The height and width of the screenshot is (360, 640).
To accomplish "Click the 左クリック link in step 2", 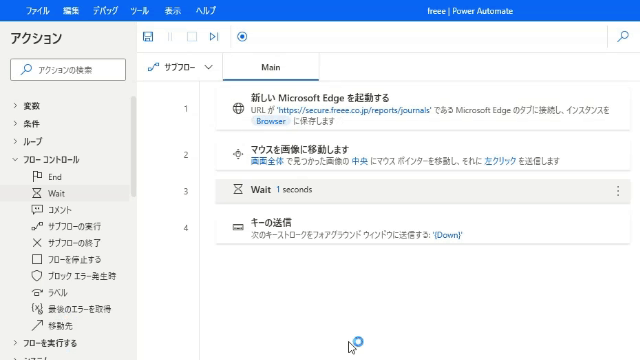I will click(500, 161).
